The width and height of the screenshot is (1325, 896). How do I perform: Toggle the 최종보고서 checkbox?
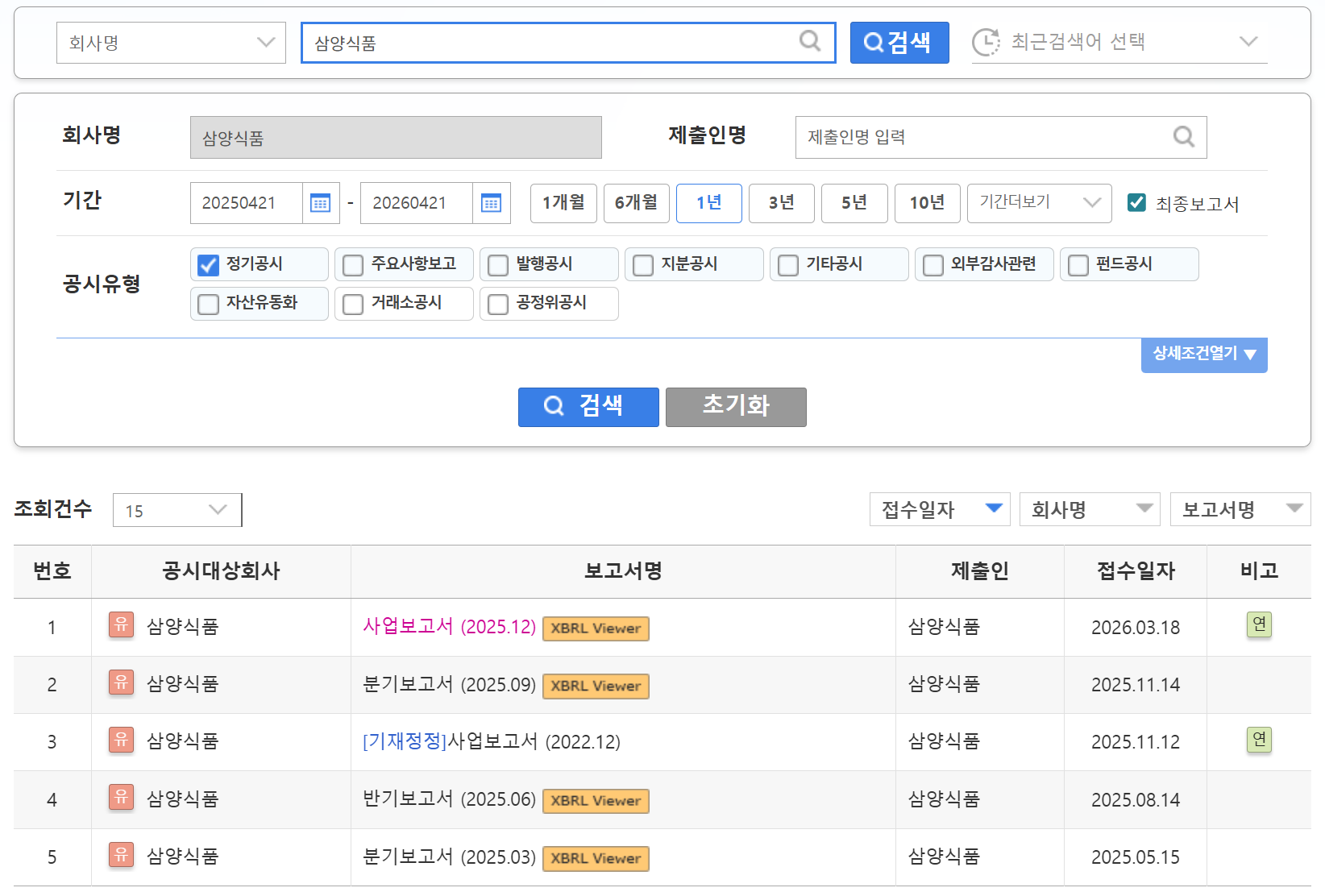1136,202
